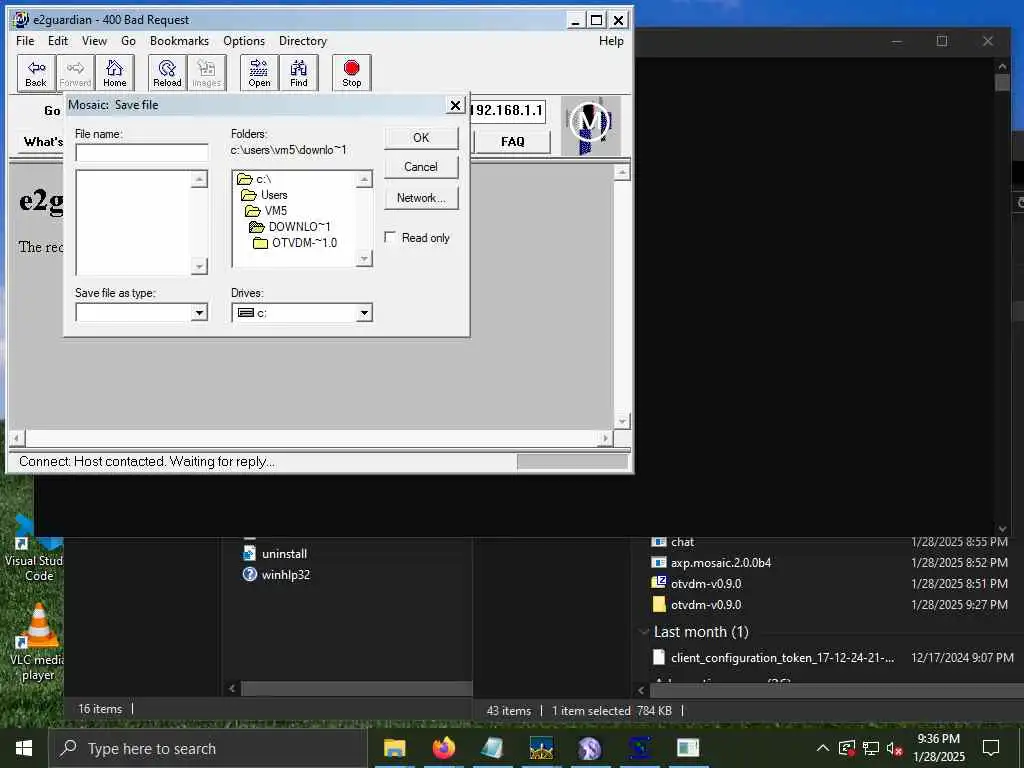This screenshot has width=1024, height=768.
Task: Click the Mosaic horizontal scrollbar left arrow
Action: [x=17, y=438]
